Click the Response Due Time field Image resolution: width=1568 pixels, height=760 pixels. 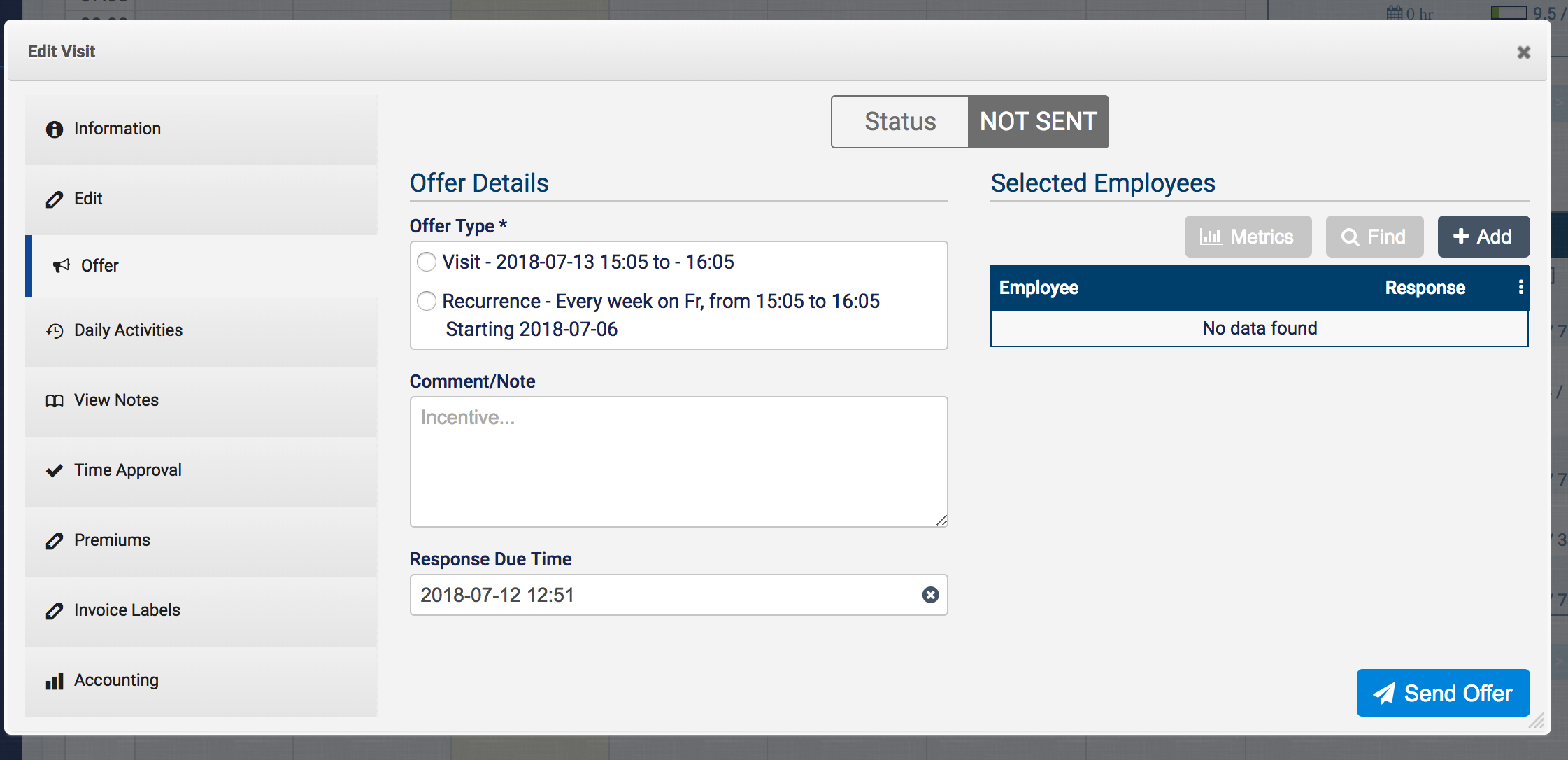point(664,595)
